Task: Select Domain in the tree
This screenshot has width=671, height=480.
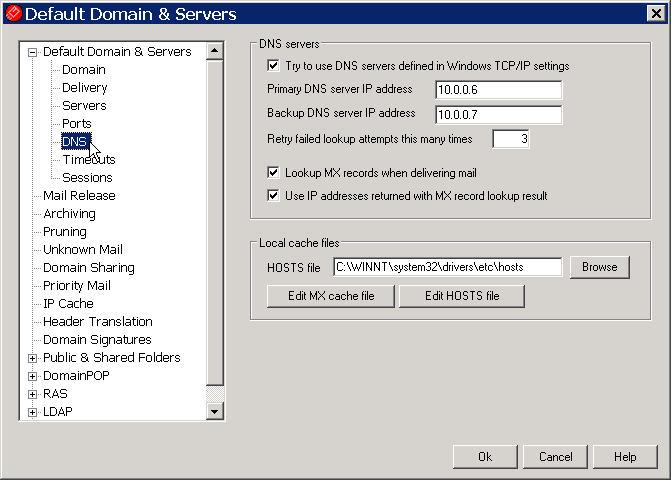Action: tap(83, 70)
